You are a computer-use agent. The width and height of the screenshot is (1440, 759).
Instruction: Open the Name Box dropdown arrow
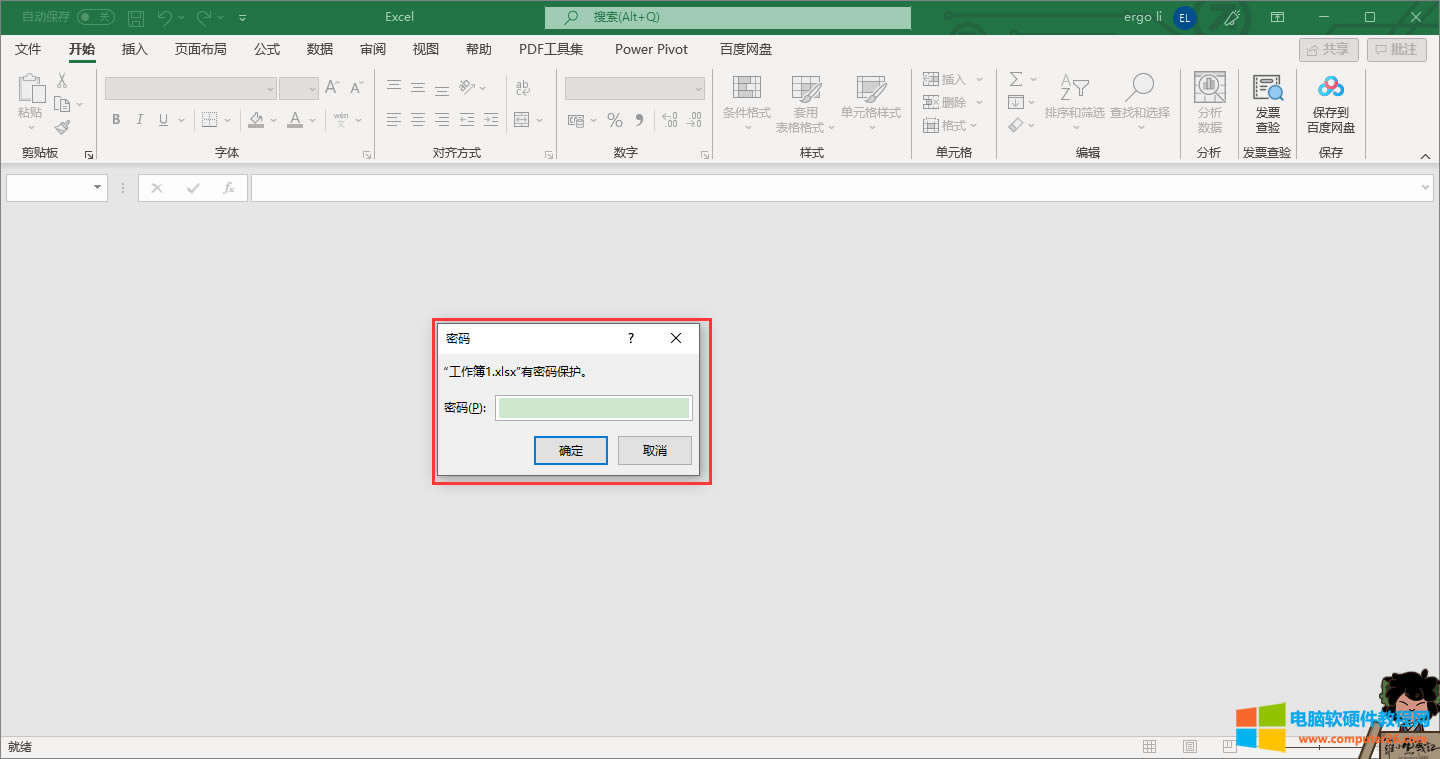(97, 188)
